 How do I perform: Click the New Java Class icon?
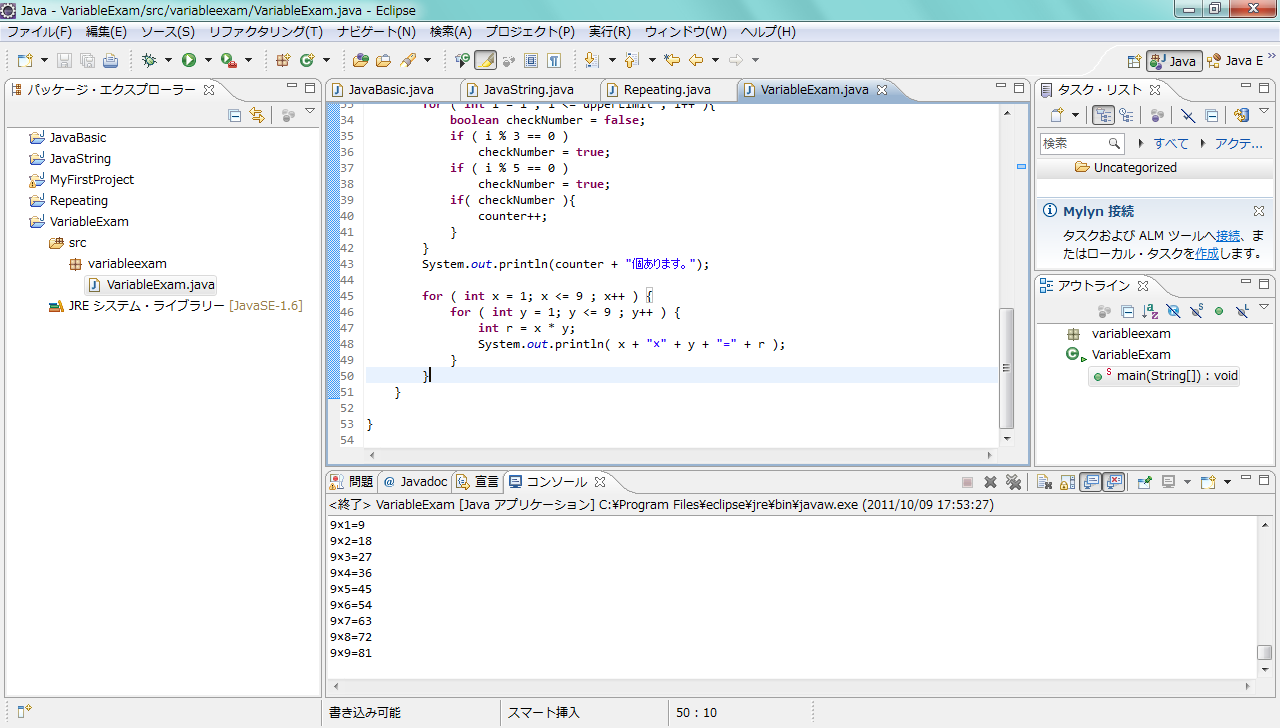tap(307, 60)
